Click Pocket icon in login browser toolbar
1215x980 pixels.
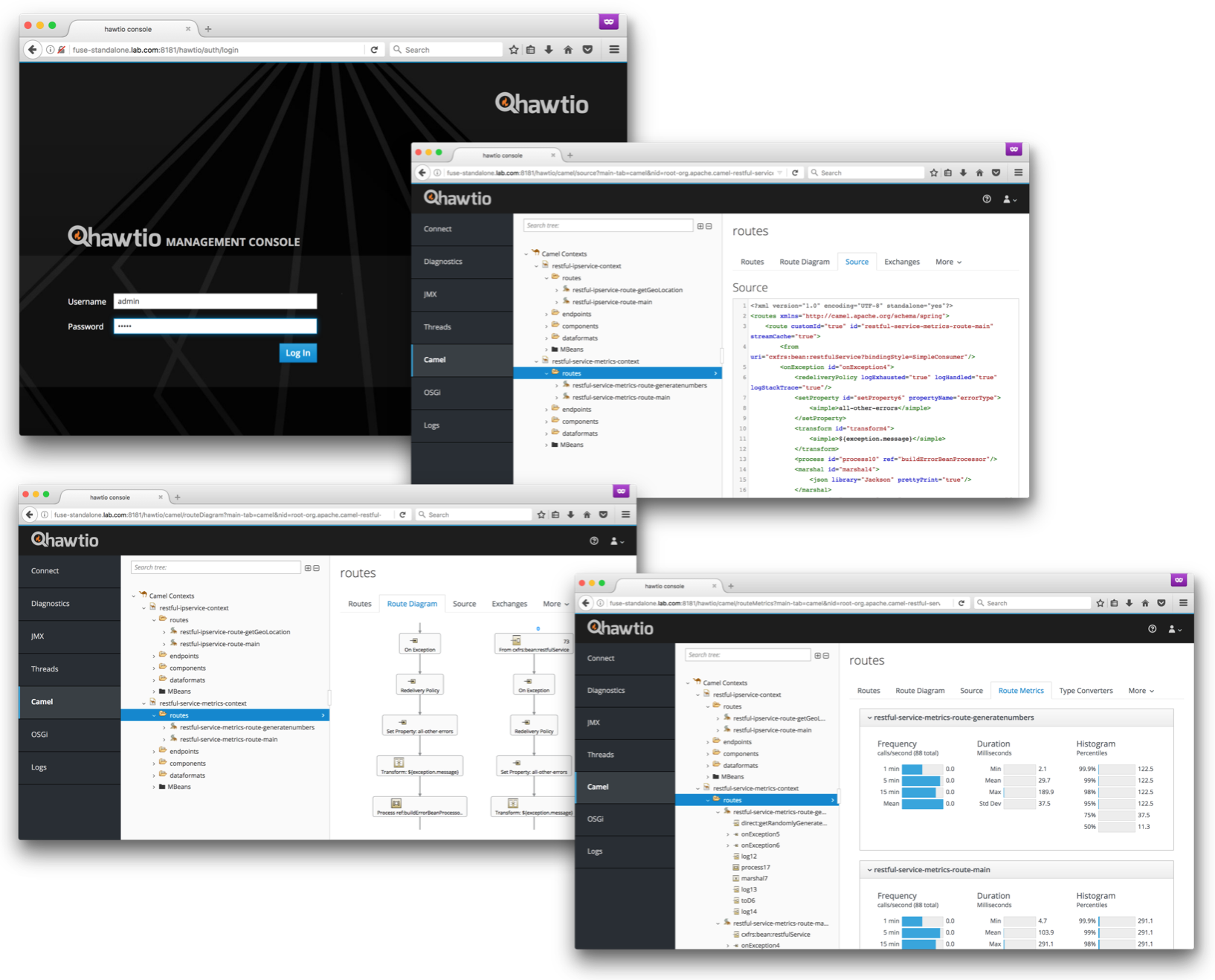point(587,50)
